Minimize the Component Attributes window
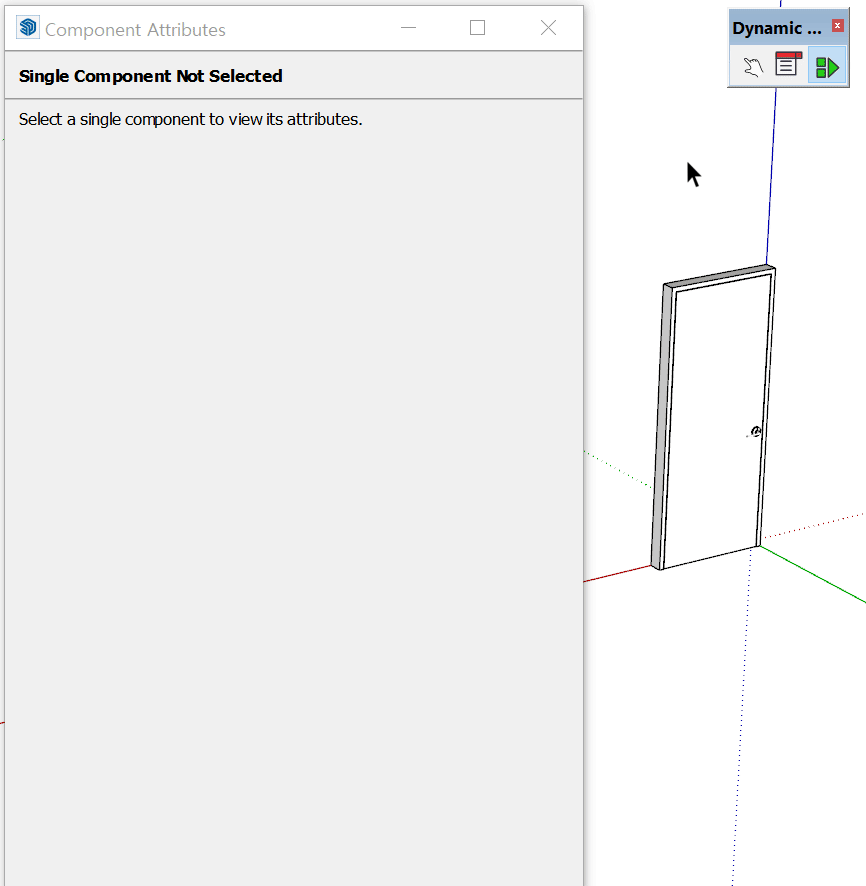The width and height of the screenshot is (866, 886). pos(408,28)
